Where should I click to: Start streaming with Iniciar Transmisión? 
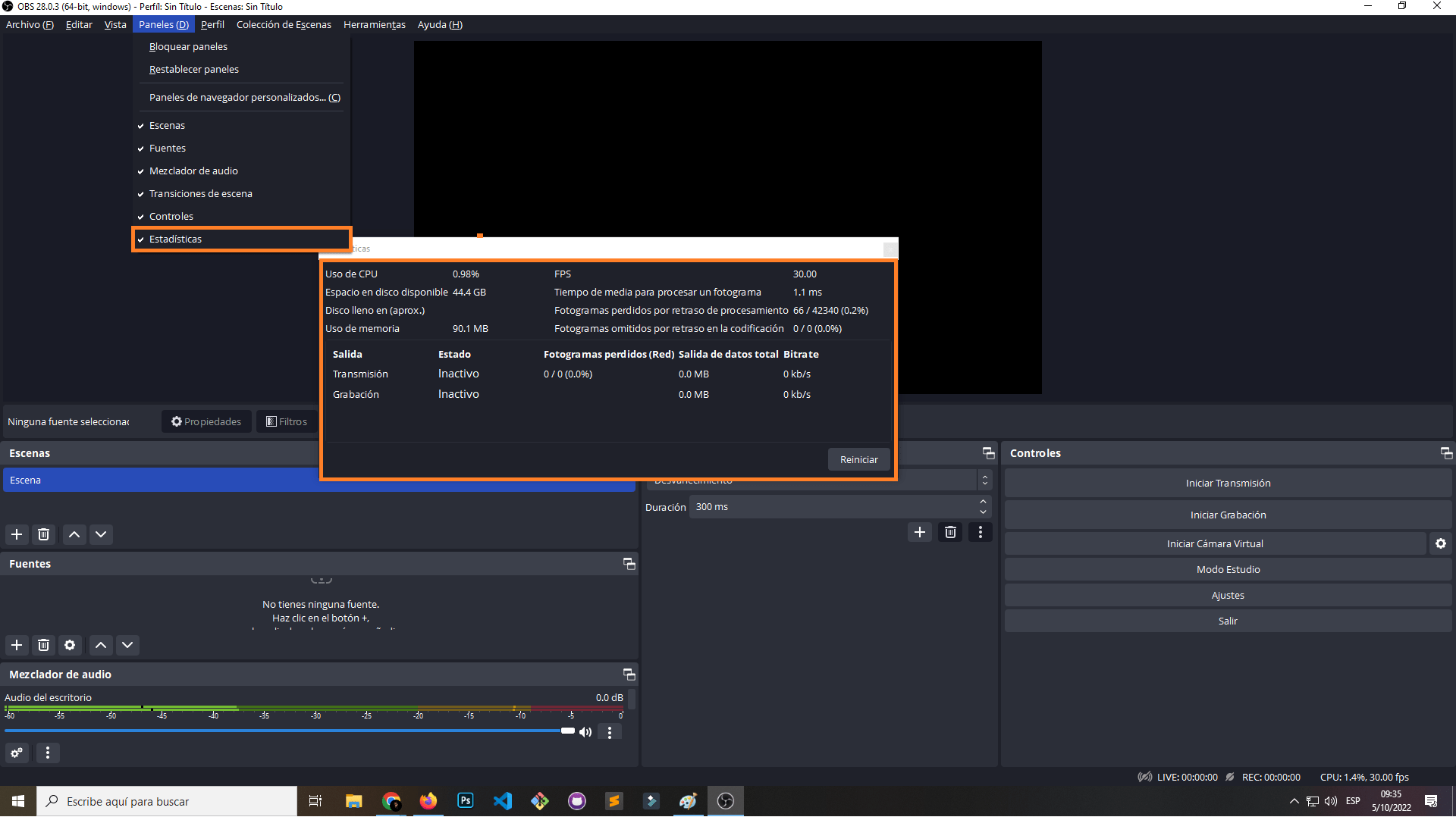1228,483
